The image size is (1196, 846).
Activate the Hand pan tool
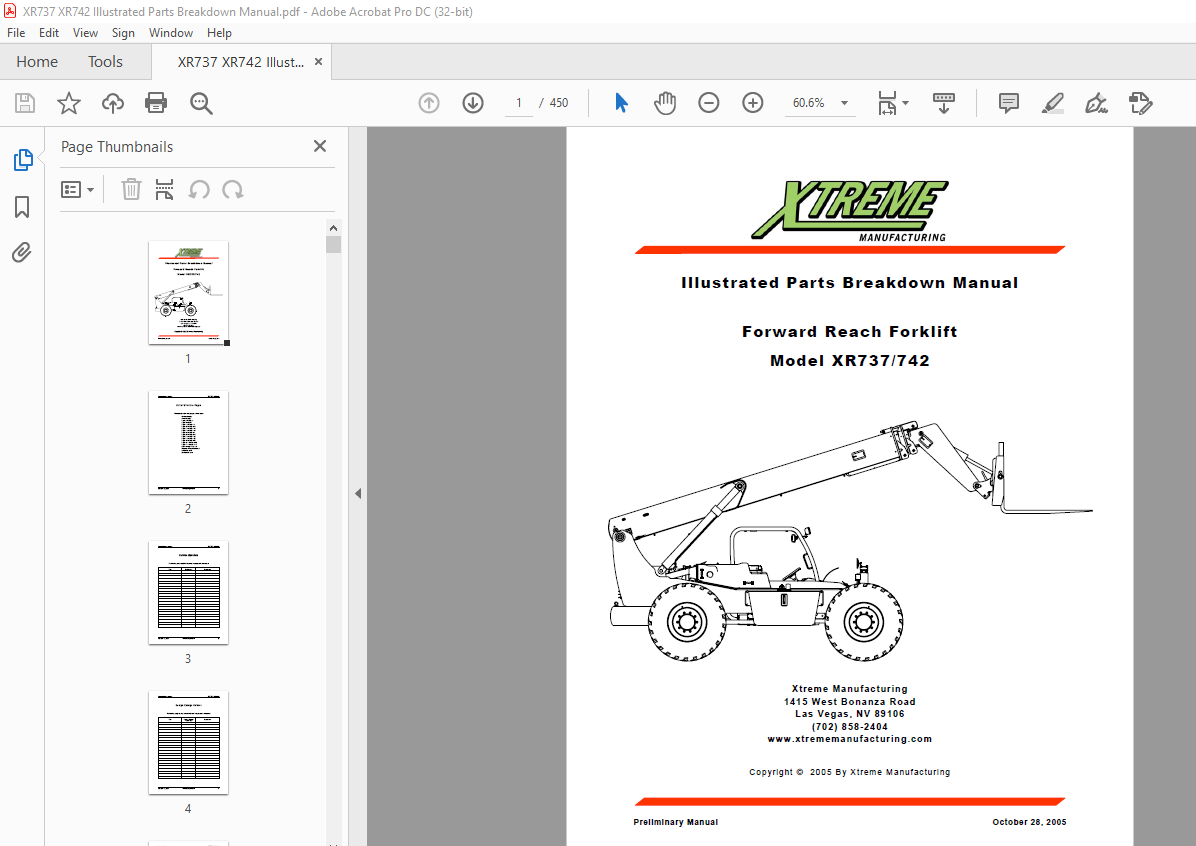pyautogui.click(x=665, y=103)
